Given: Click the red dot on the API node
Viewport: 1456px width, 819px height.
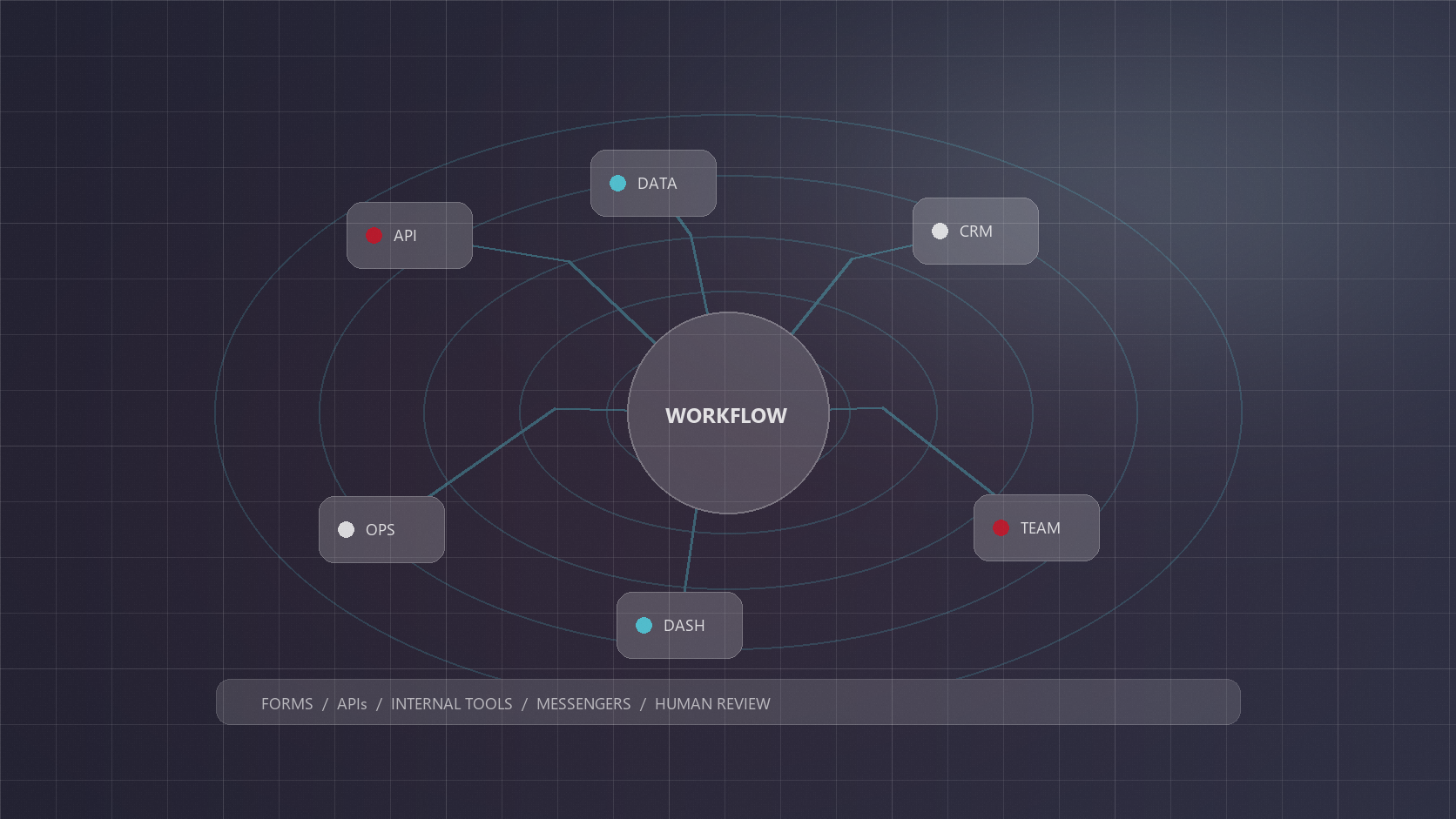Looking at the screenshot, I should 374,236.
